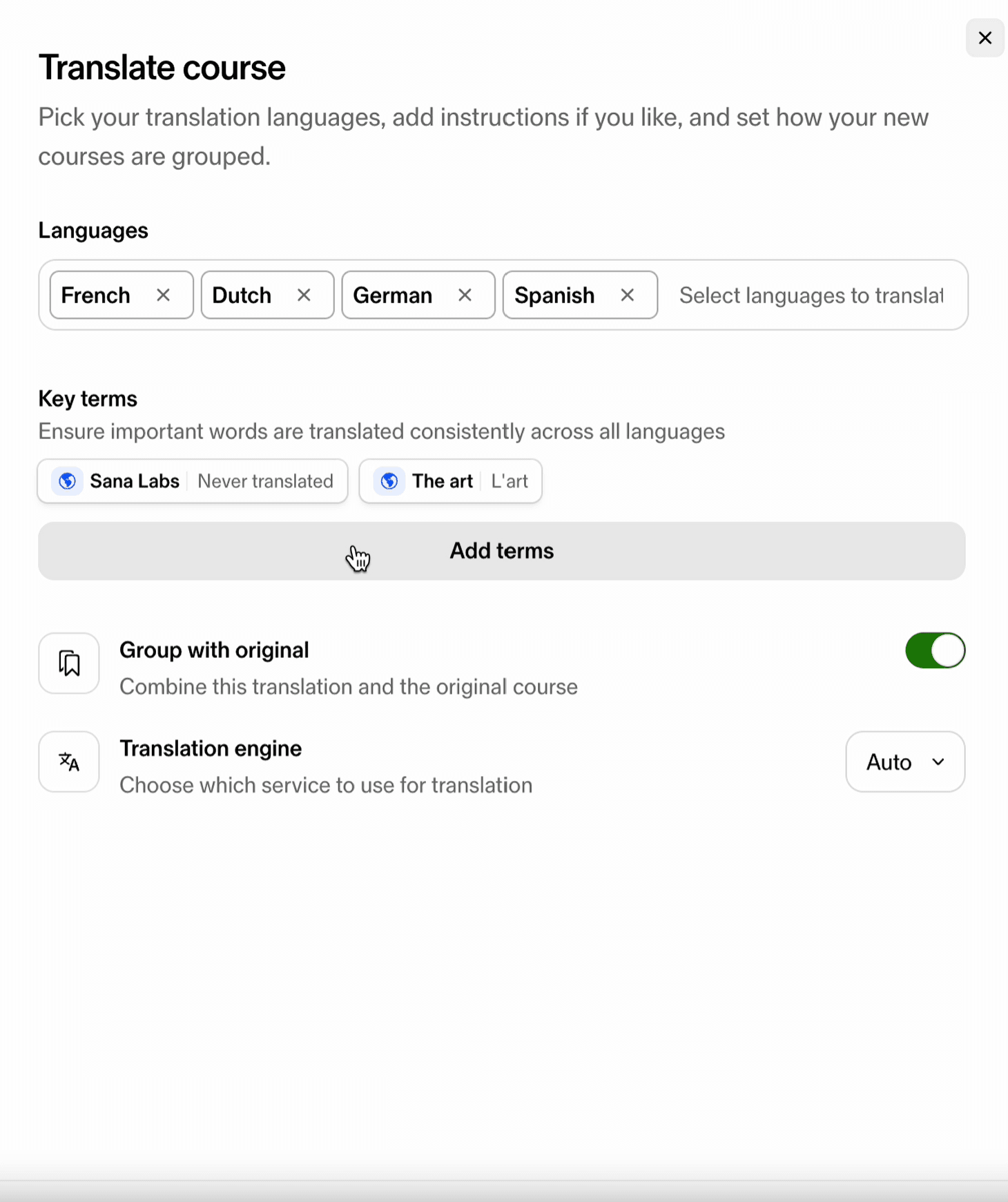Remove the Dutch language chip
The width and height of the screenshot is (1008, 1202).
coord(304,295)
